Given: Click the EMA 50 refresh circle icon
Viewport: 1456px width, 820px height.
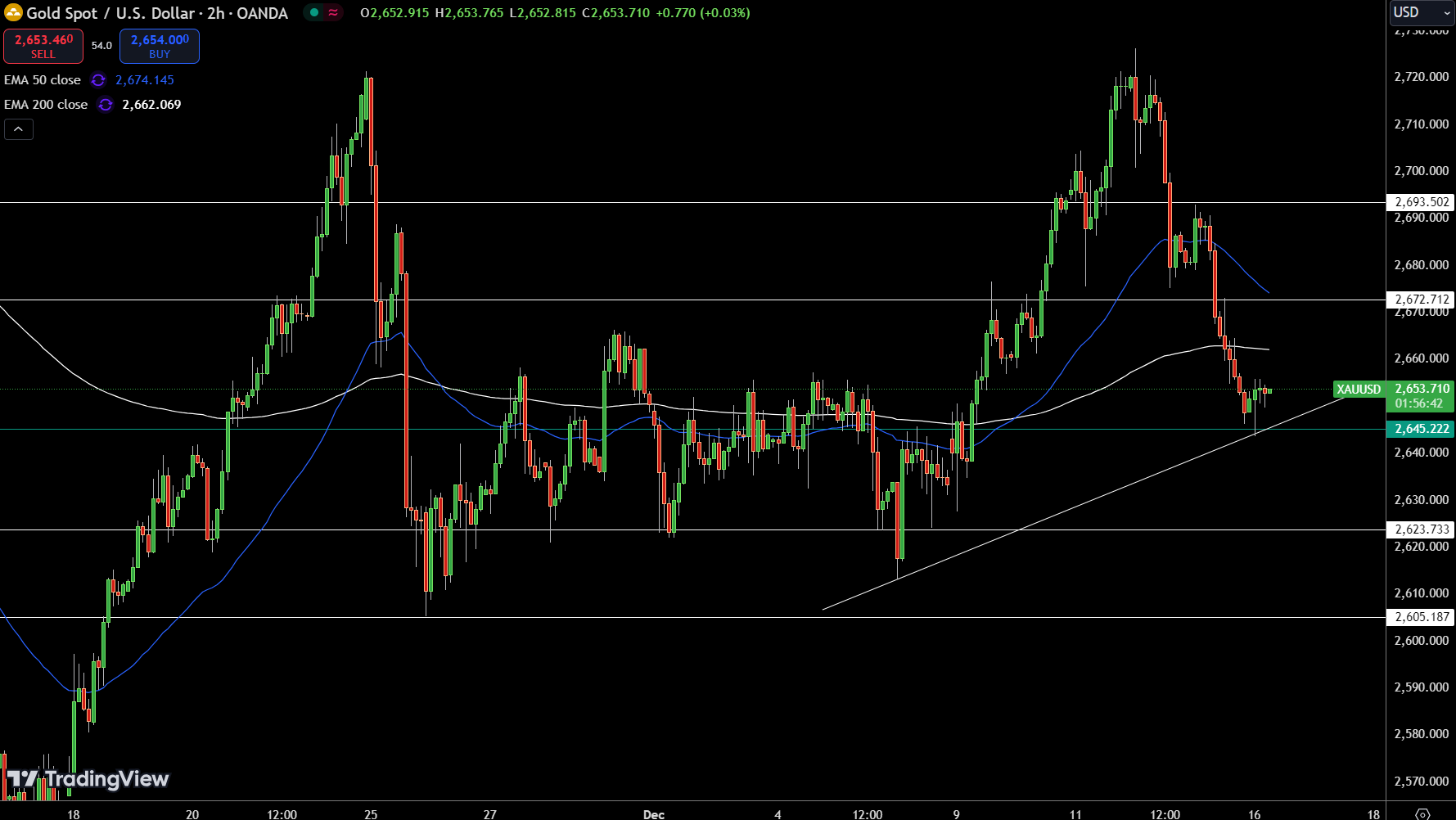Looking at the screenshot, I should pos(98,80).
